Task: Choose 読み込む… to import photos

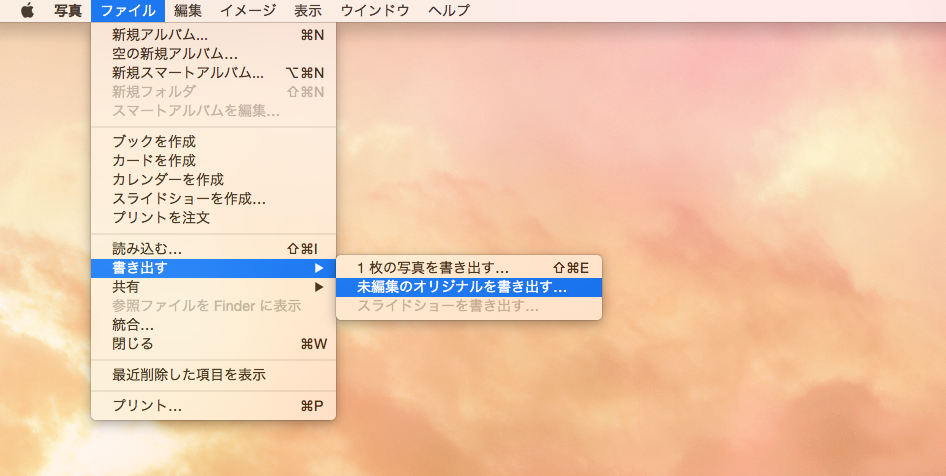Action: click(213, 249)
